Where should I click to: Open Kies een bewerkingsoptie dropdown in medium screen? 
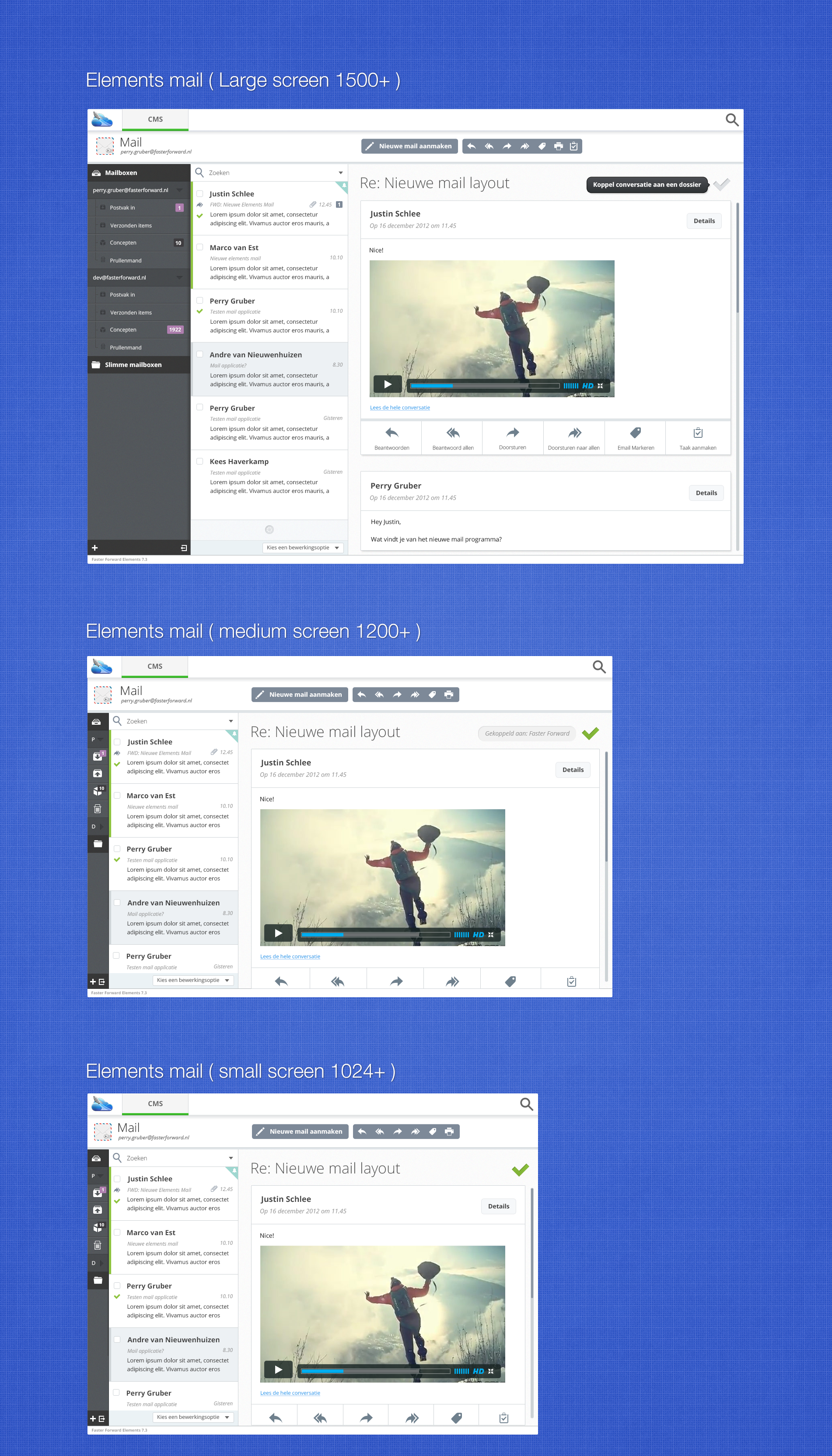point(193,980)
